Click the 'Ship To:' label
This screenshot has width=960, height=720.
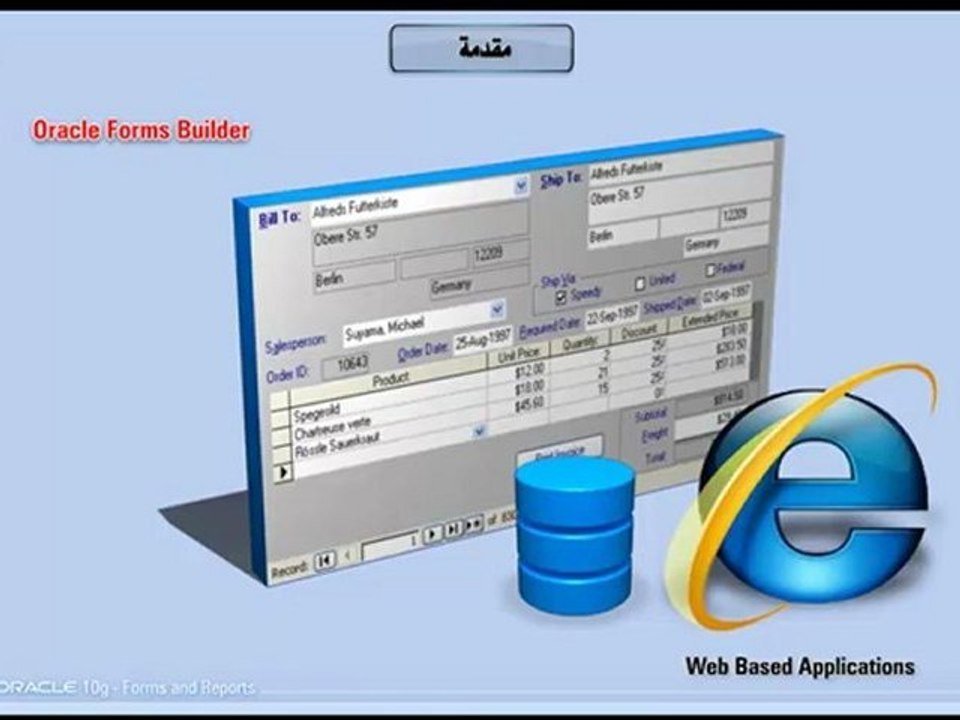coord(560,179)
